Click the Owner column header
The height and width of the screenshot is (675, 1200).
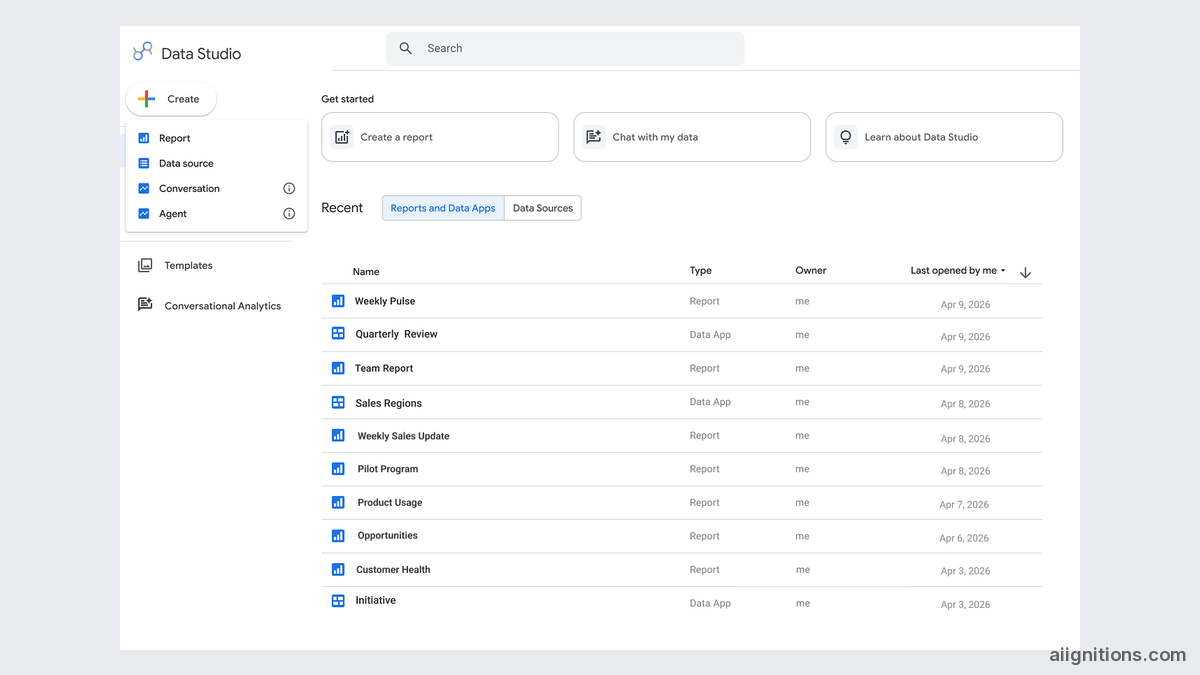click(811, 270)
